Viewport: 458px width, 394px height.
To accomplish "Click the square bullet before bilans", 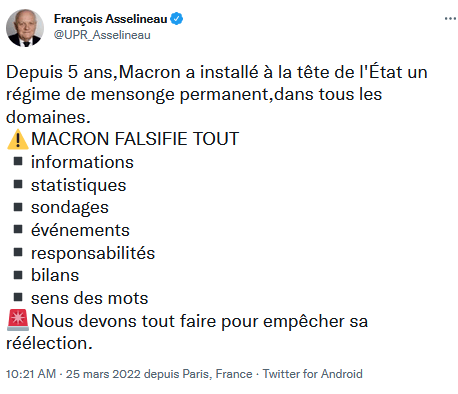I will click(18, 275).
